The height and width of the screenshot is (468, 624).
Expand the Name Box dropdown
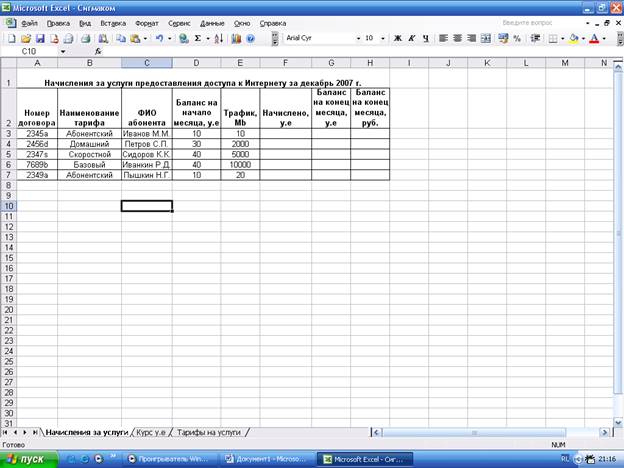coord(63,51)
